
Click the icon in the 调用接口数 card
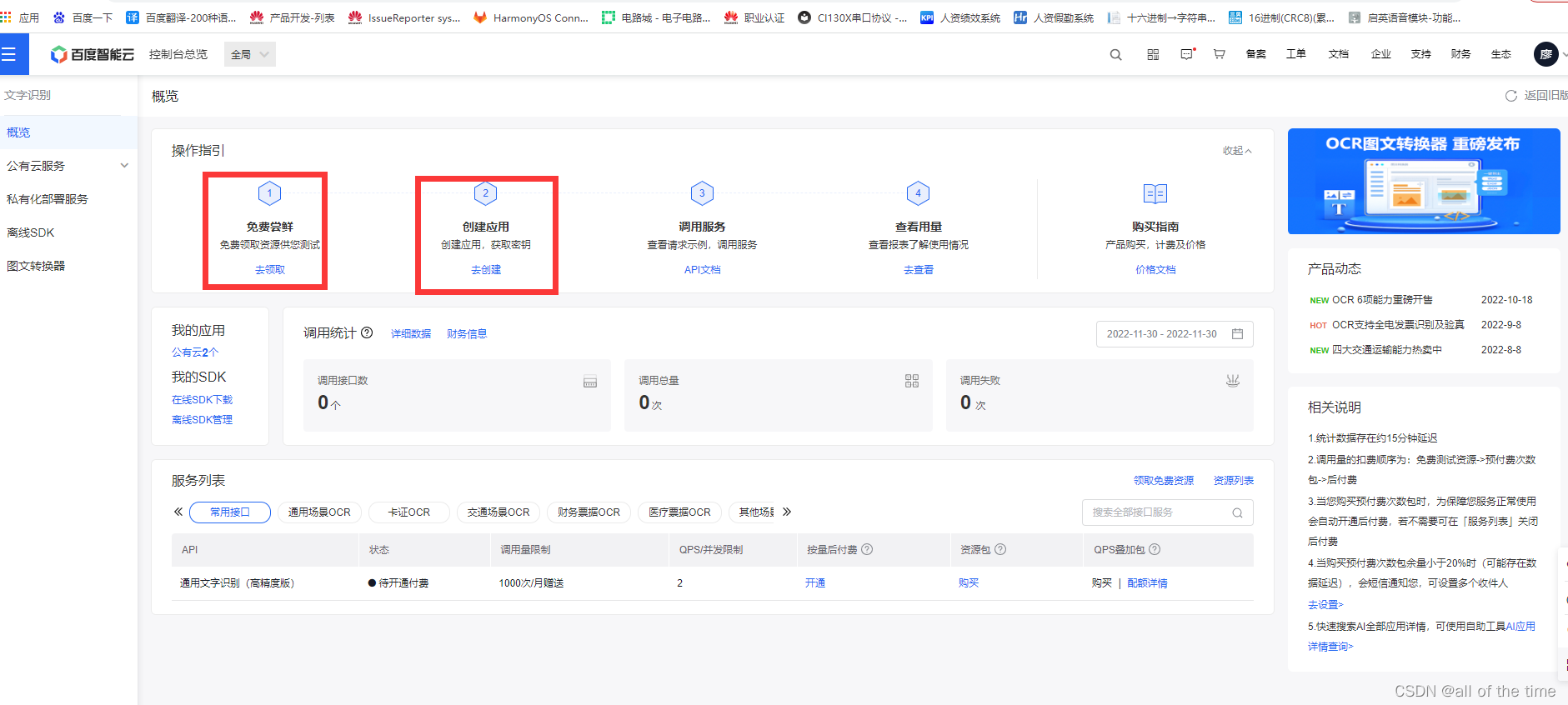590,382
